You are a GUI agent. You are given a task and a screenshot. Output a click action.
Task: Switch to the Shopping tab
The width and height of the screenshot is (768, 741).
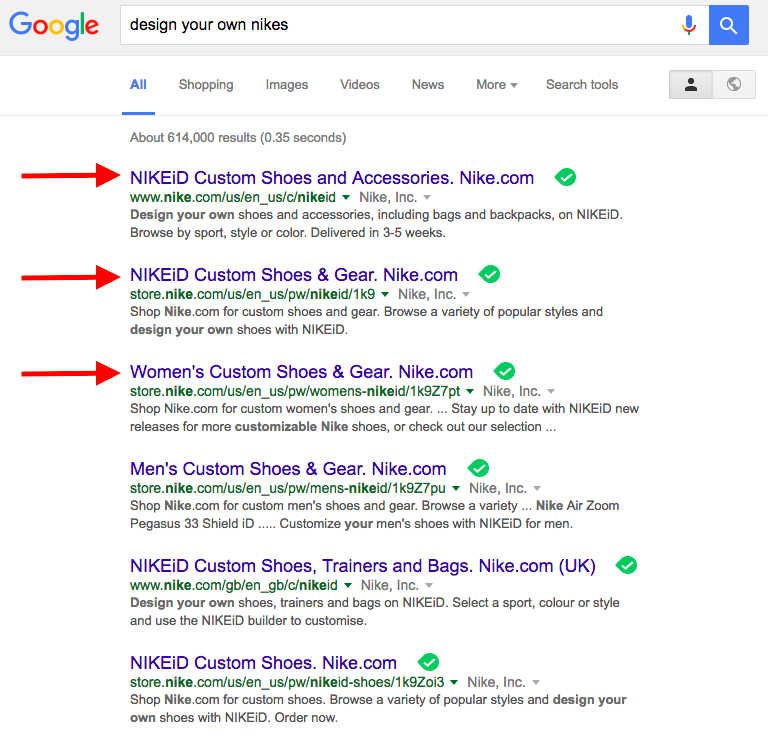pyautogui.click(x=206, y=85)
